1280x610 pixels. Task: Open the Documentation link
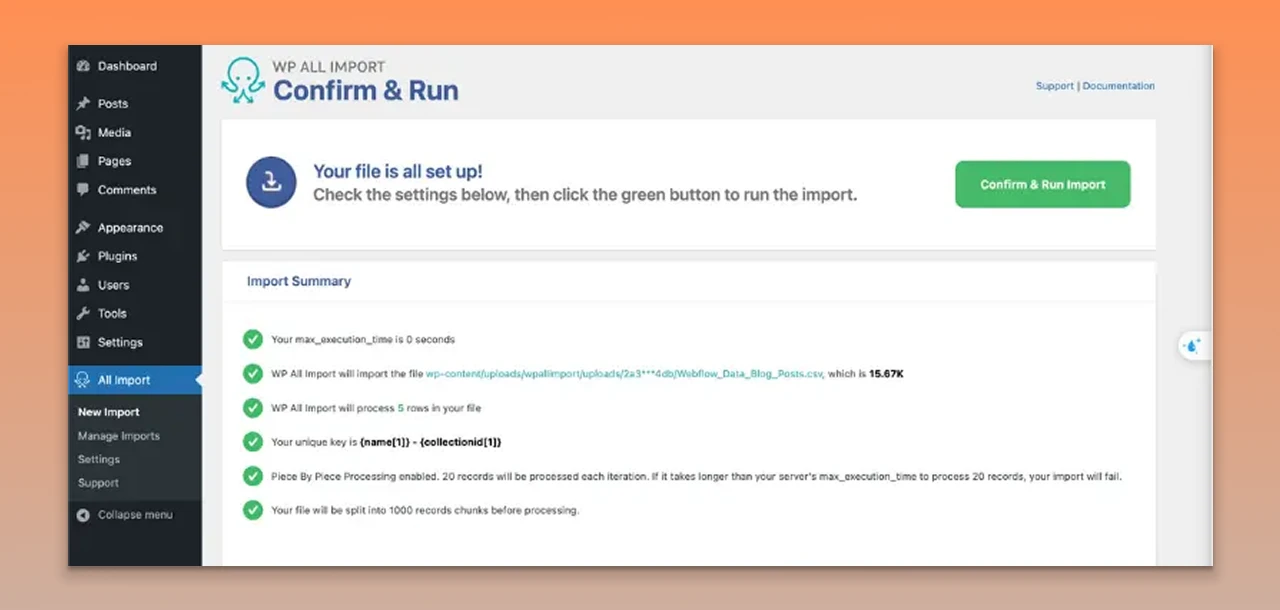point(1119,86)
